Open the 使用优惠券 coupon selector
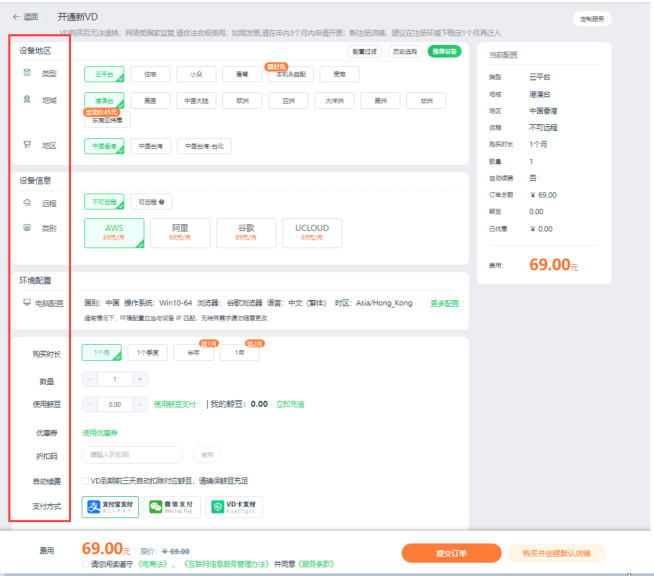Viewport: 654px width, 576px height. pos(100,432)
